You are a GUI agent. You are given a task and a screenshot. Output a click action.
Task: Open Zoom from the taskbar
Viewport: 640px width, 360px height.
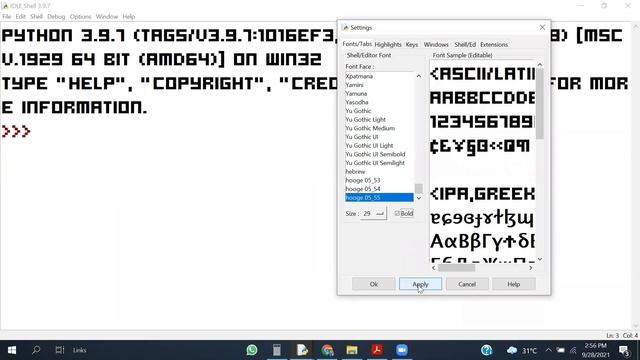tap(402, 350)
